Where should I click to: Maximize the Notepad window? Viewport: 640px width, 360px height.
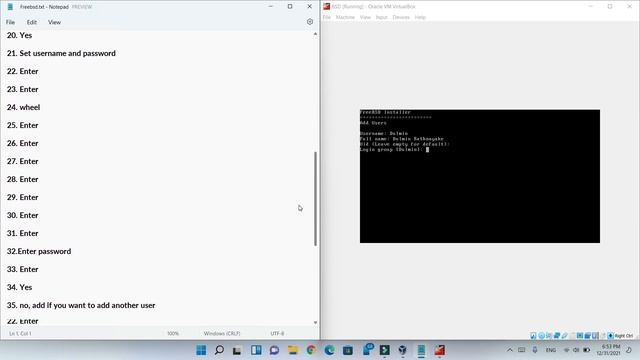point(290,7)
